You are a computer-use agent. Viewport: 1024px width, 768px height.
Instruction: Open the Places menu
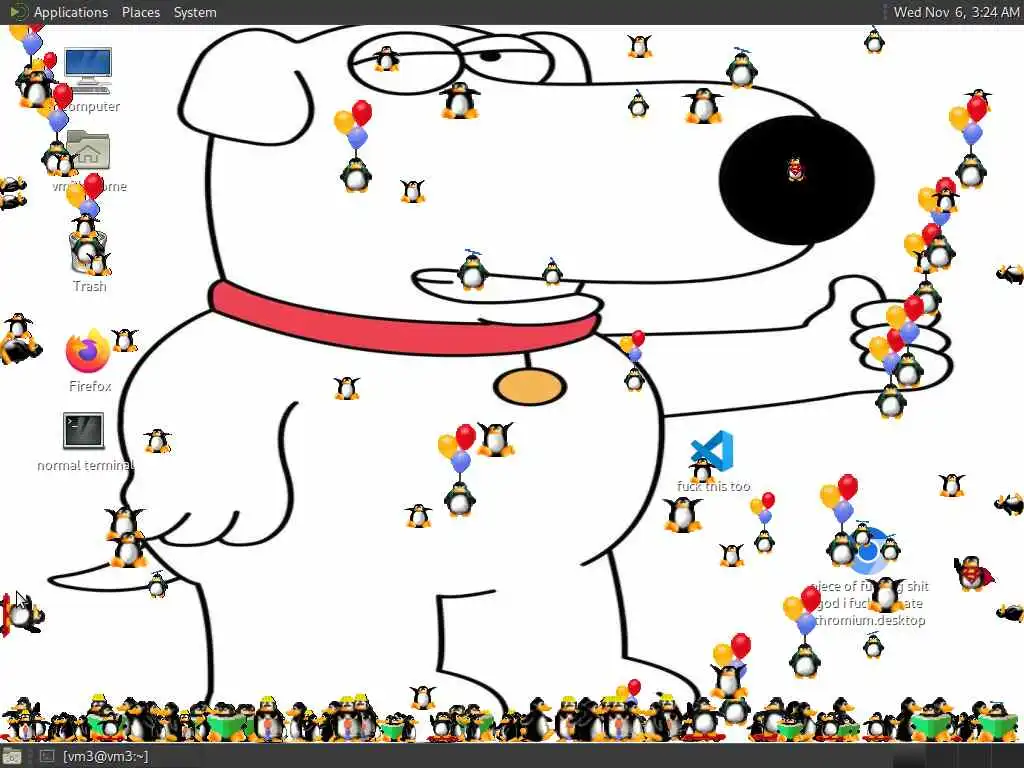click(140, 12)
